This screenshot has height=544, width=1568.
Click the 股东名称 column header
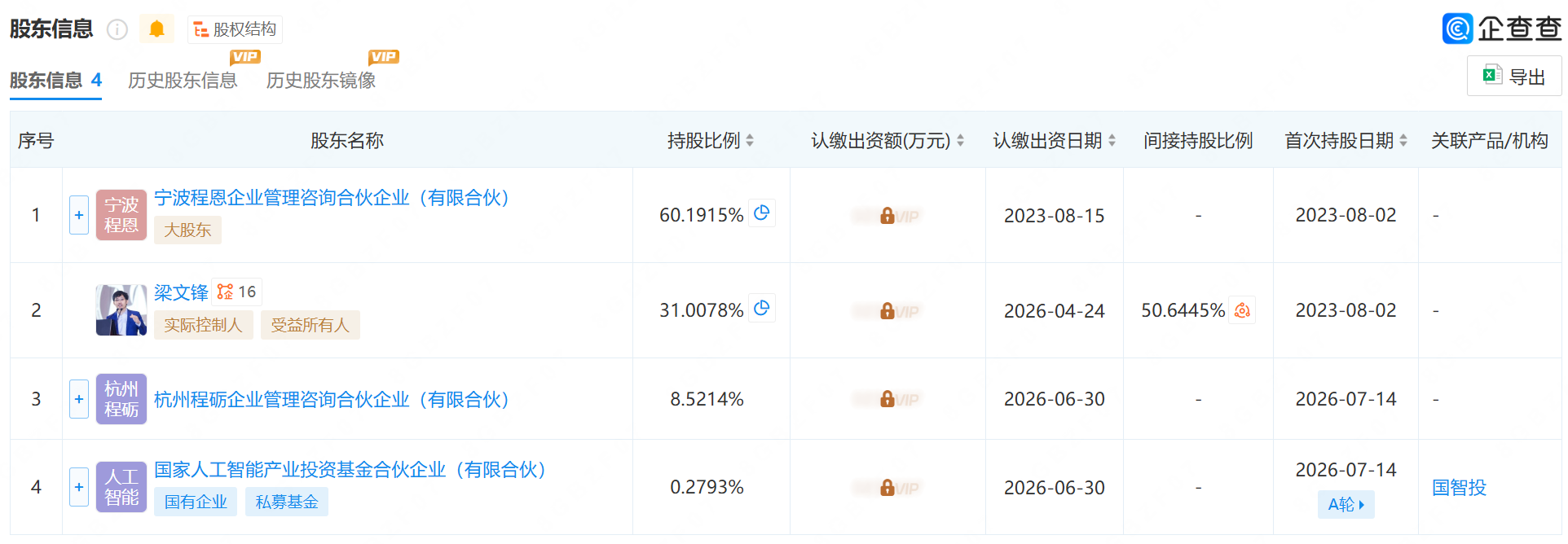tap(347, 141)
